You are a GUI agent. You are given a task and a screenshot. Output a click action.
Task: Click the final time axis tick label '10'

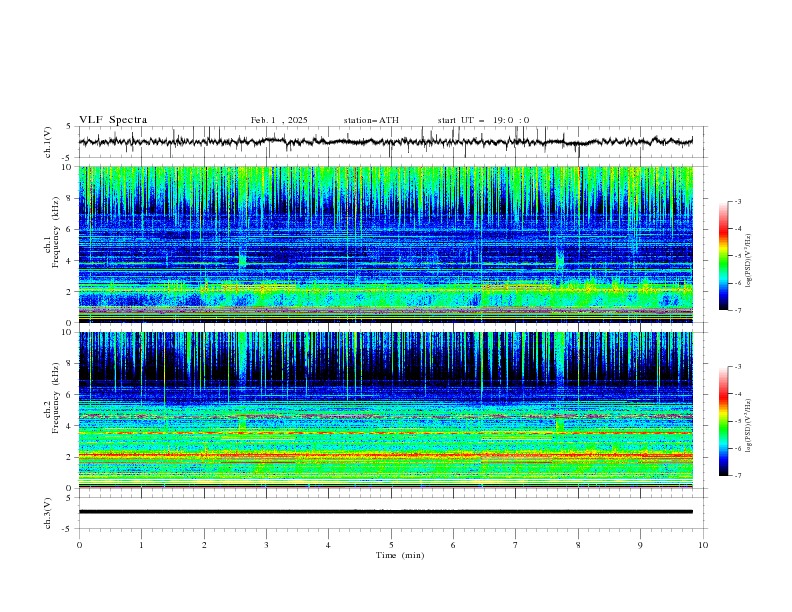(x=703, y=545)
